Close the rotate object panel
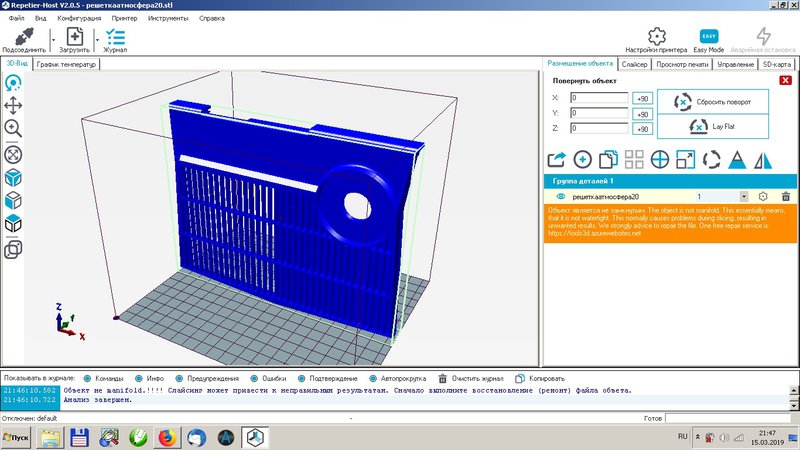Screen dimensions: 800x450 point(785,80)
